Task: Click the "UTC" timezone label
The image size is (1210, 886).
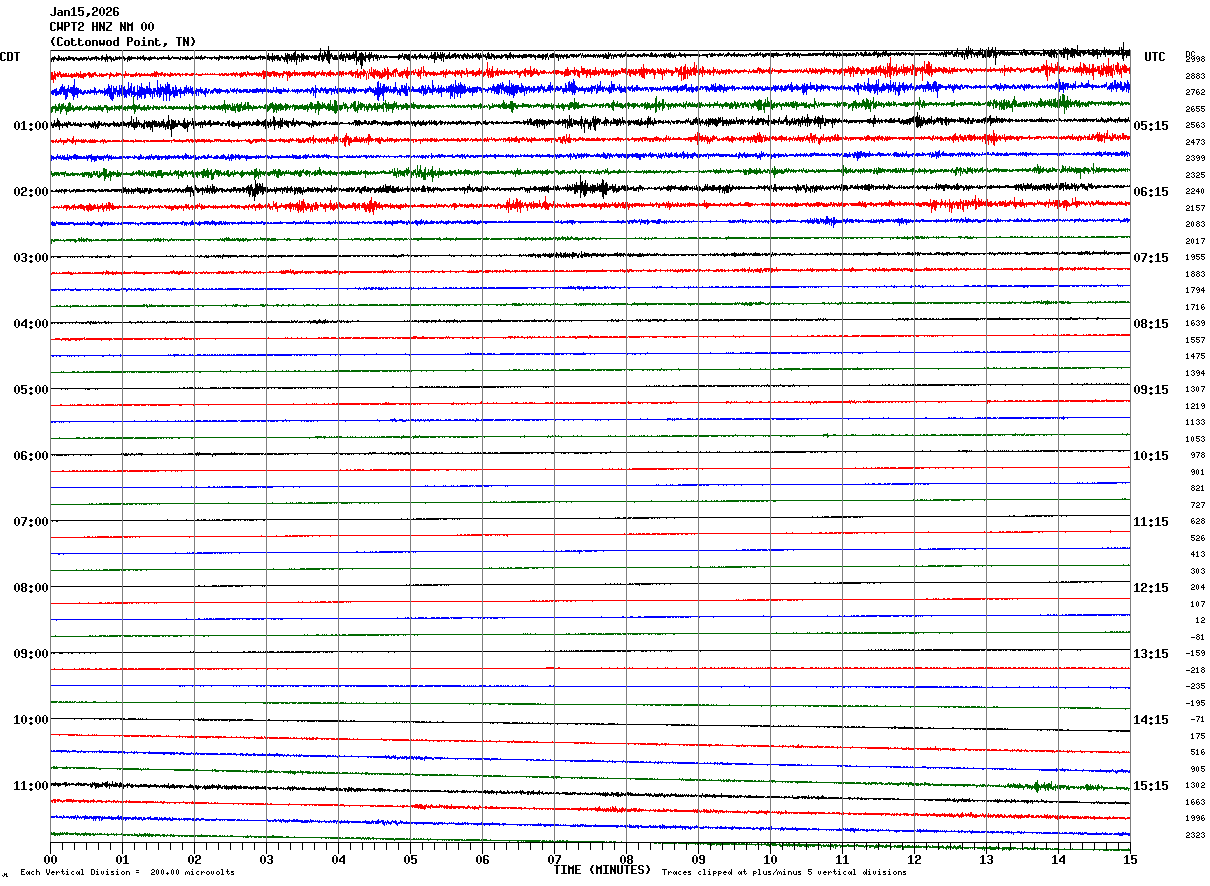Action: (x=1155, y=57)
